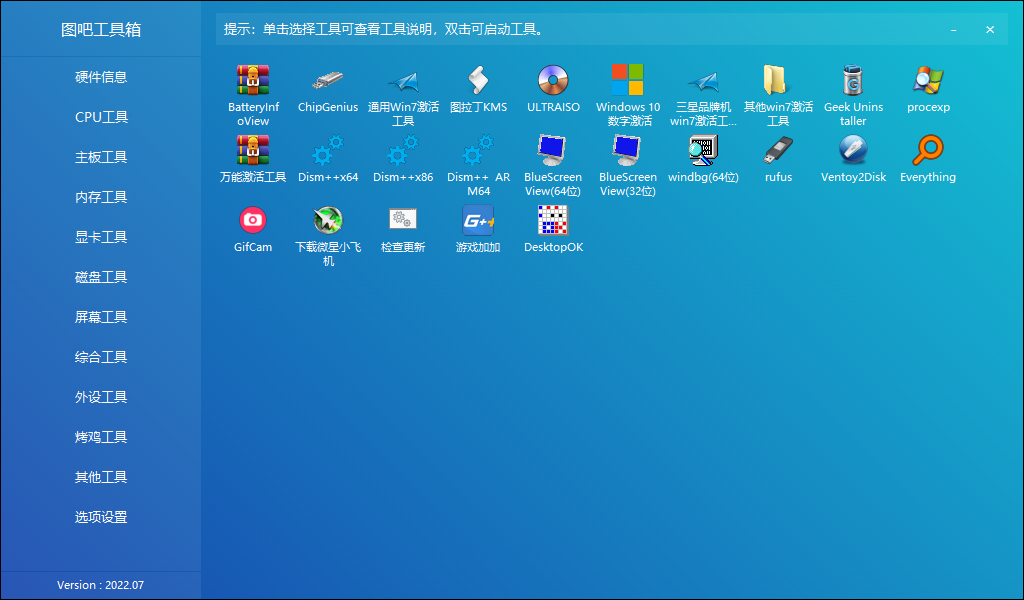The height and width of the screenshot is (600, 1024).
Task: Select the Dism++x64 gear icon
Action: click(328, 151)
